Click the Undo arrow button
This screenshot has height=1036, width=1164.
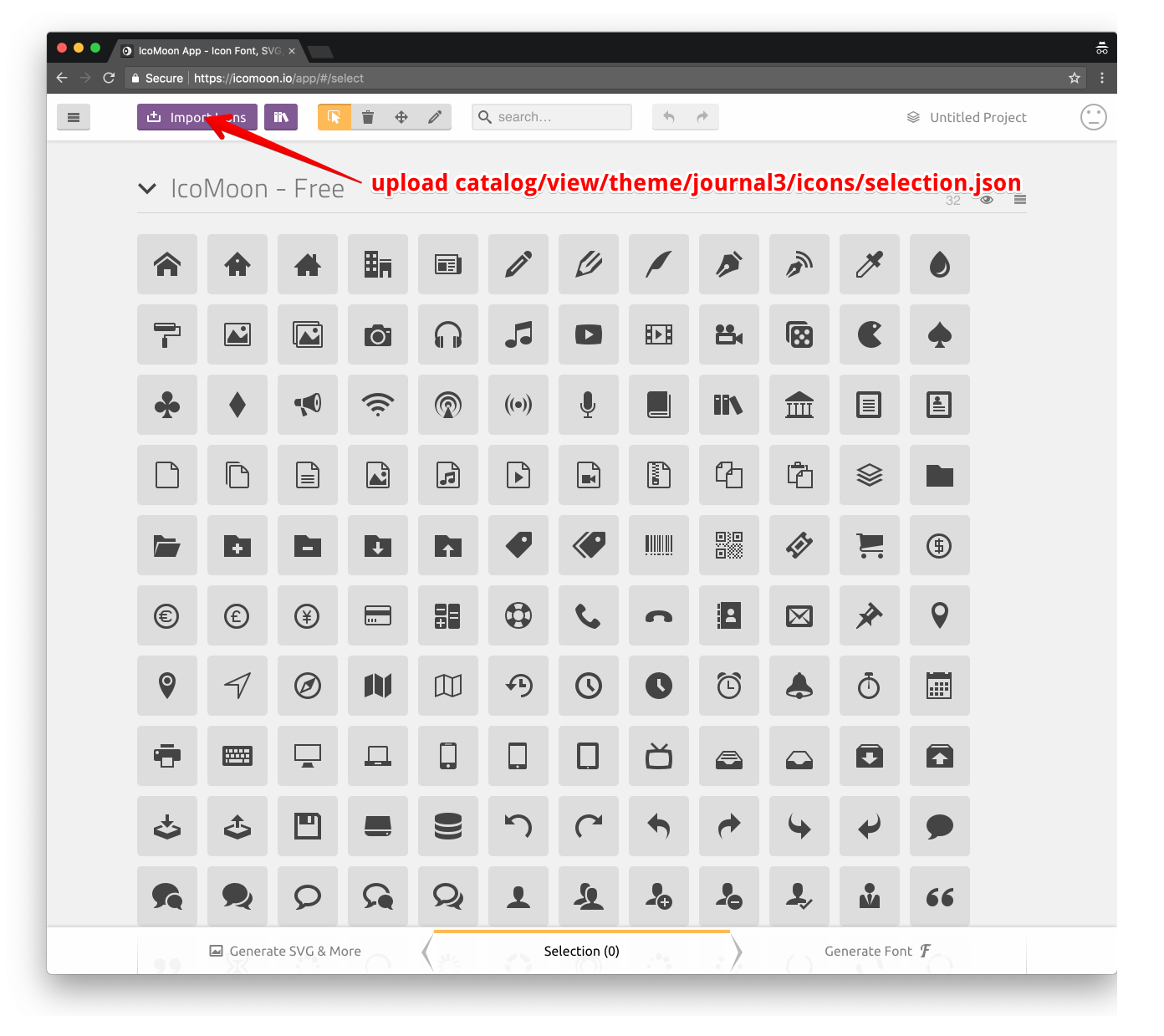click(x=669, y=117)
